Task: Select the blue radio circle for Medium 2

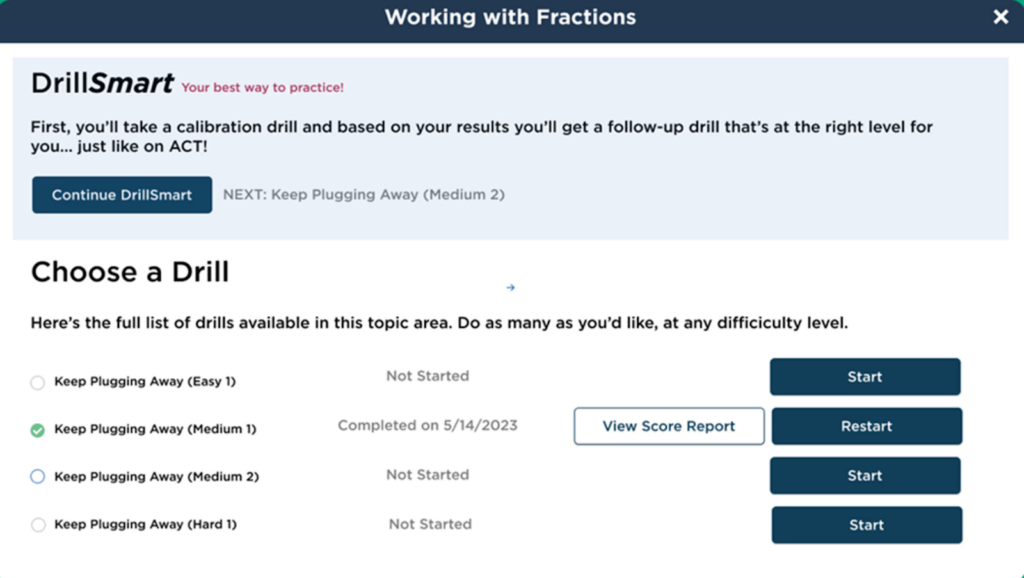Action: tap(37, 477)
